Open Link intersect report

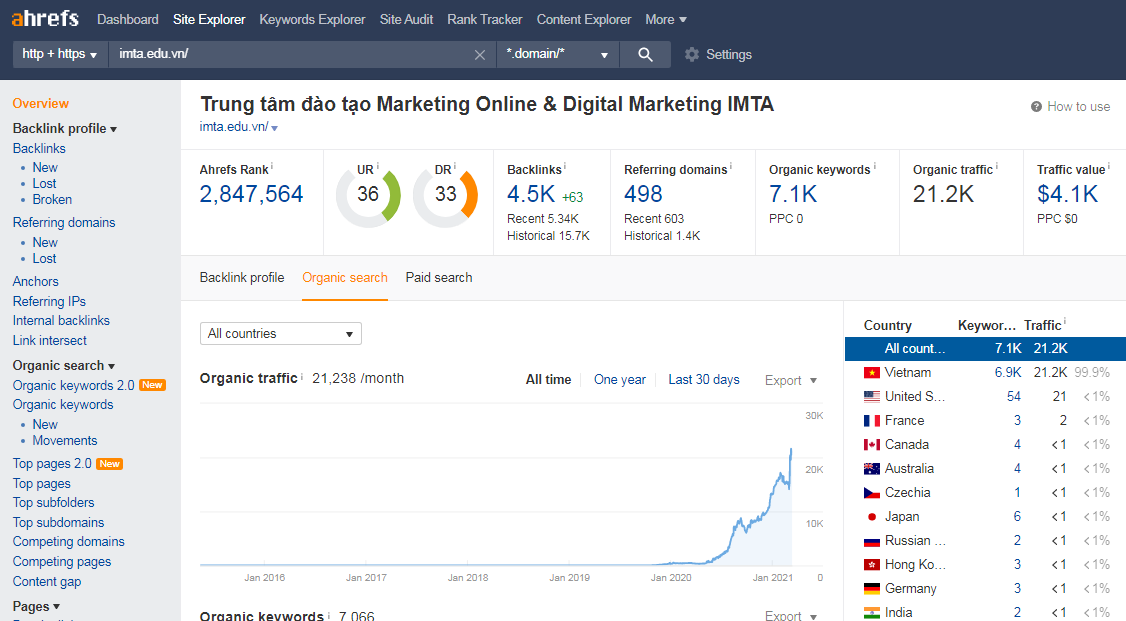coord(50,340)
